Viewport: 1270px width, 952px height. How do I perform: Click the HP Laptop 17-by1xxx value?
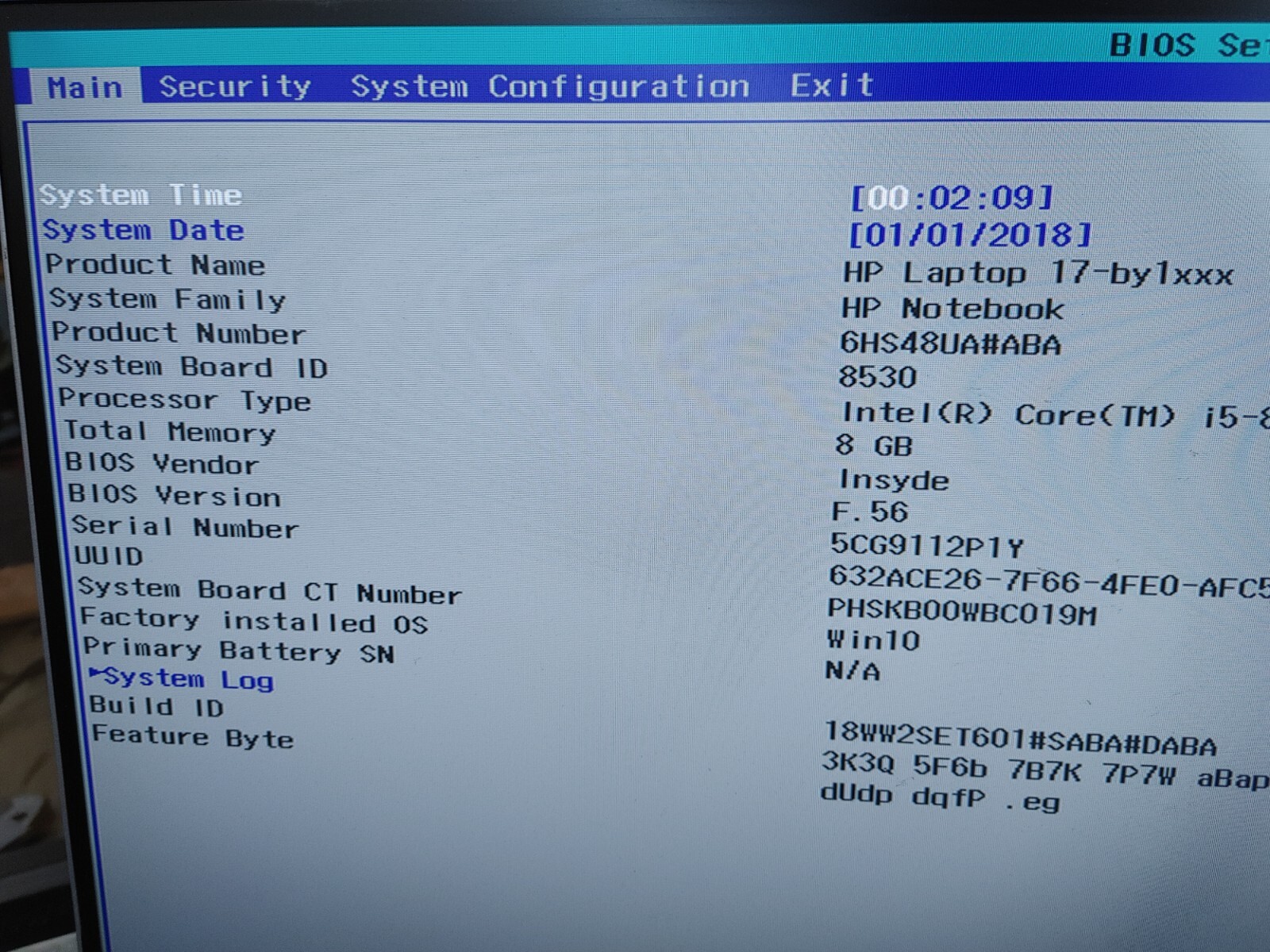click(1038, 274)
